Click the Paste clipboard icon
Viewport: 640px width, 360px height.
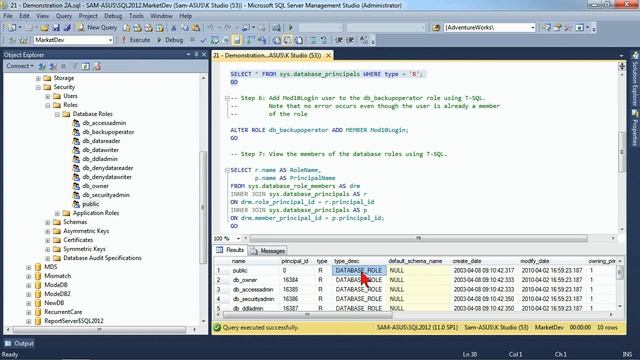tap(196, 28)
